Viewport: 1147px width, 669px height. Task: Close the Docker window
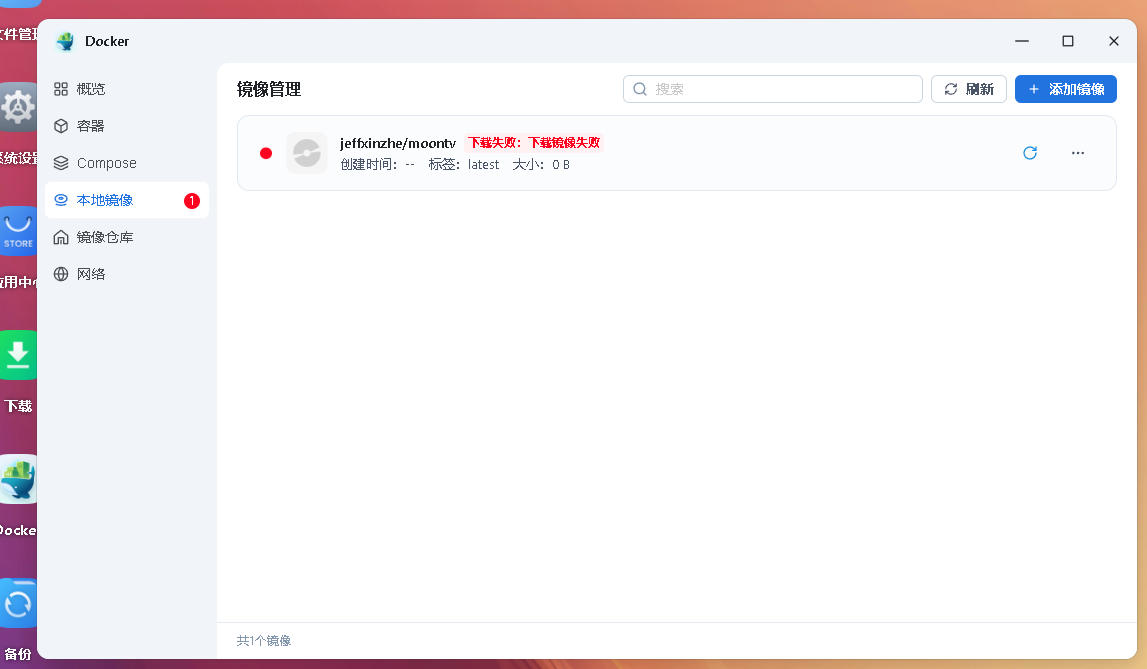1113,41
